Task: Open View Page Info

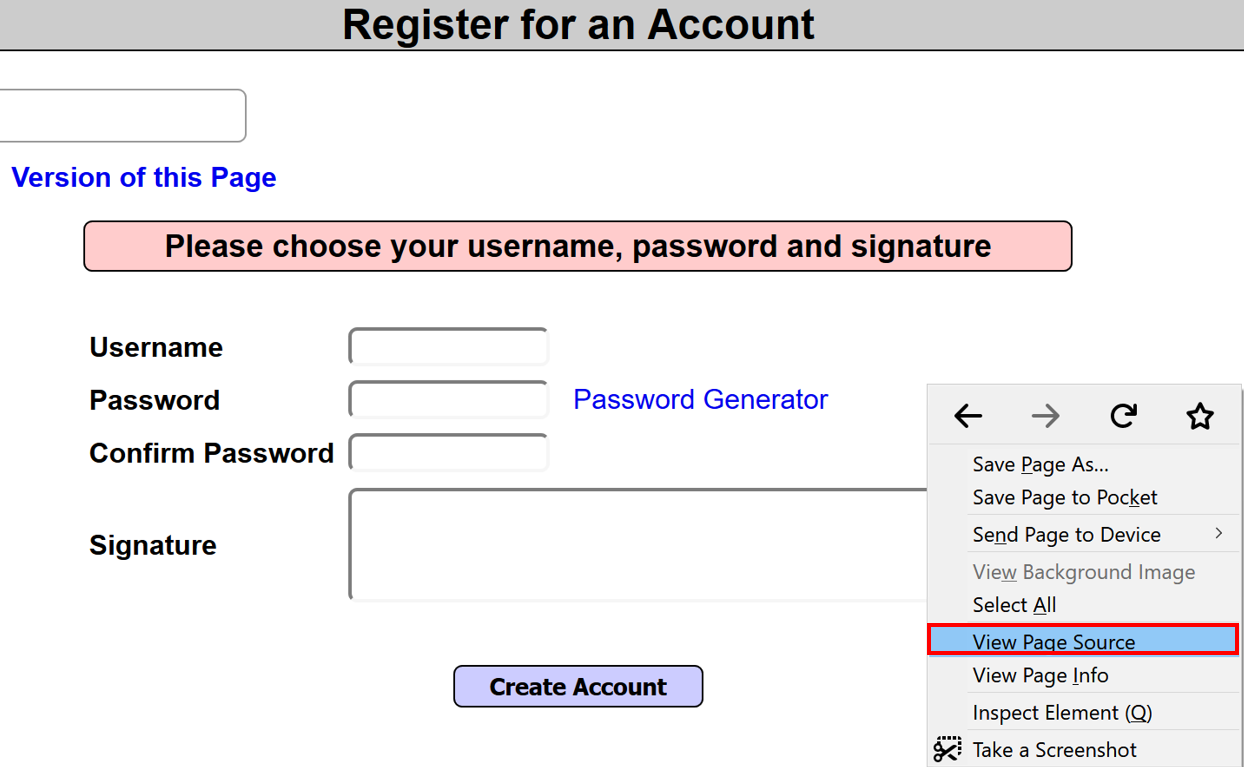Action: [1040, 676]
